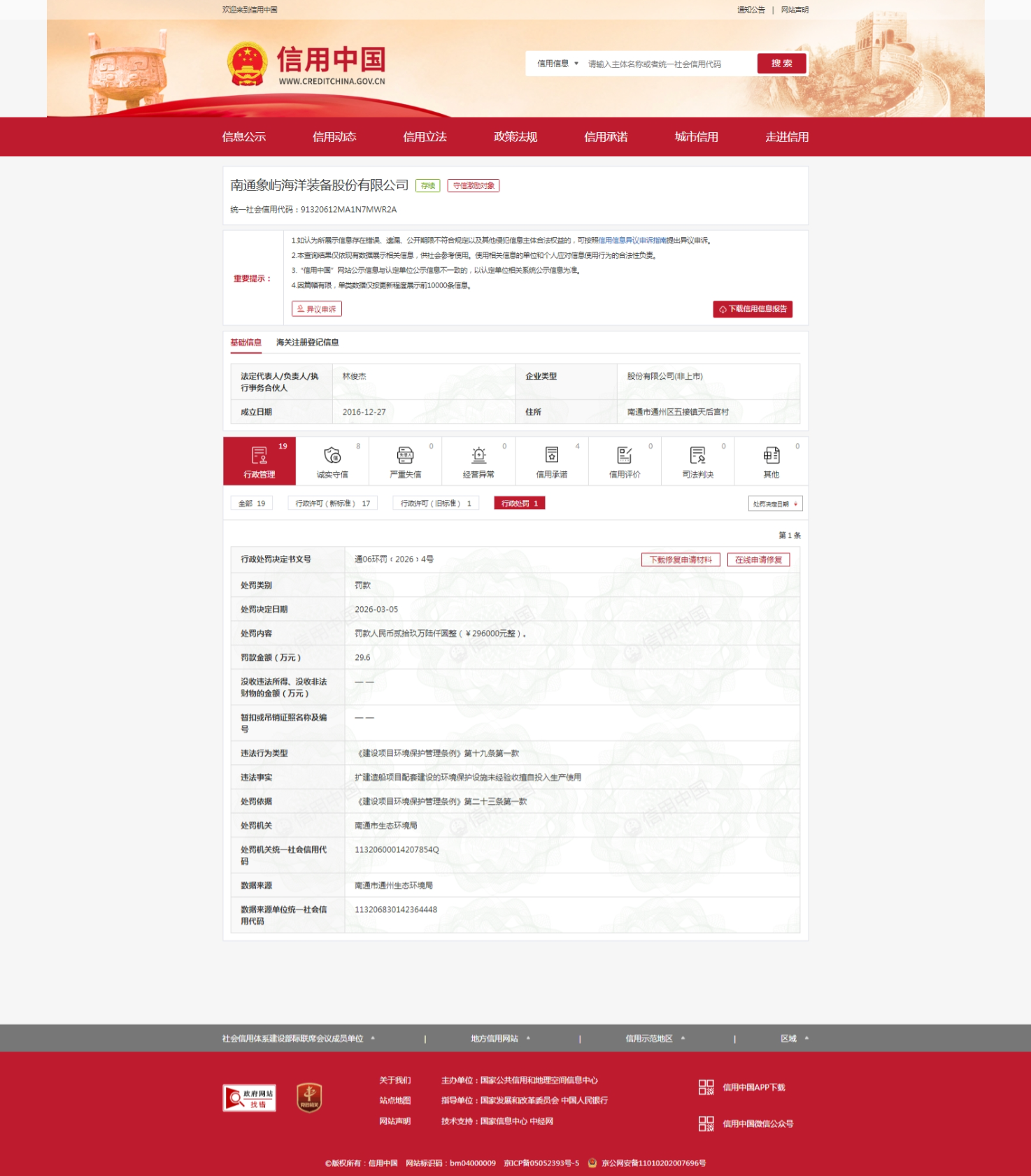Open the 信用评价 category icon

click(625, 455)
